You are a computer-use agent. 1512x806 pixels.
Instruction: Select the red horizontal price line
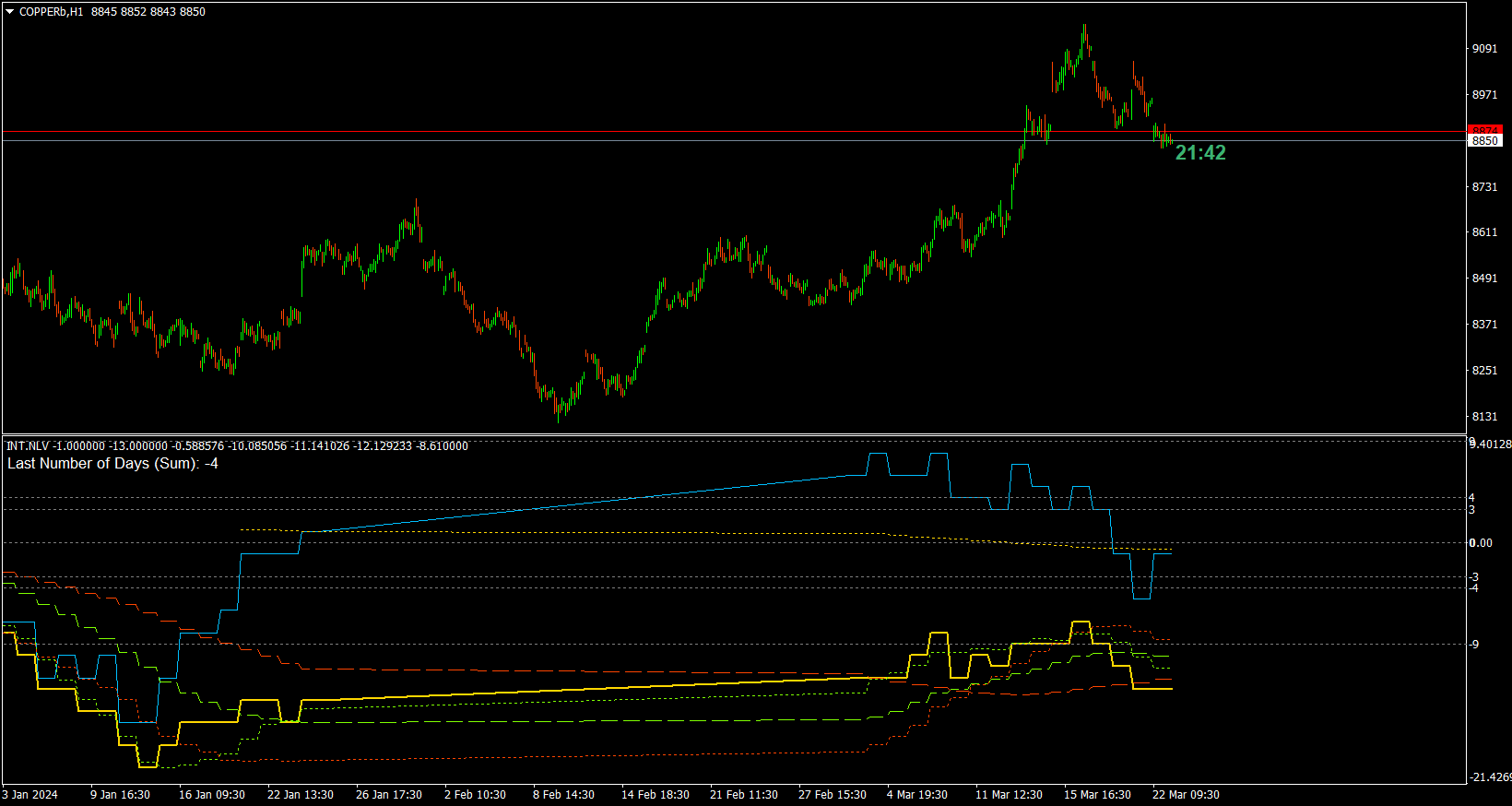click(x=734, y=132)
